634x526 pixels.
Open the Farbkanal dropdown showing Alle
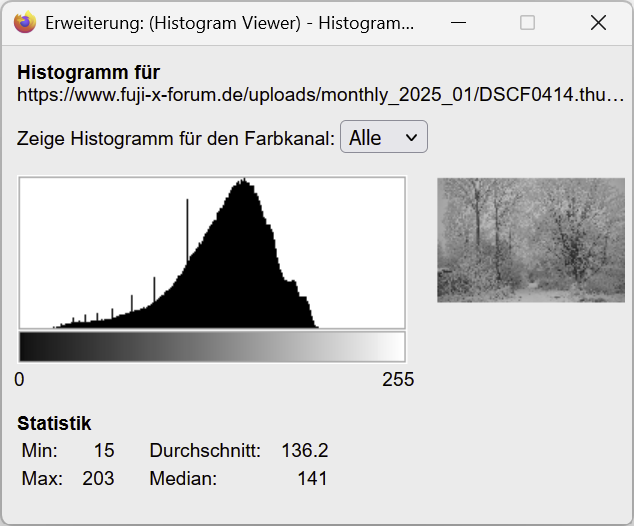[x=383, y=138]
